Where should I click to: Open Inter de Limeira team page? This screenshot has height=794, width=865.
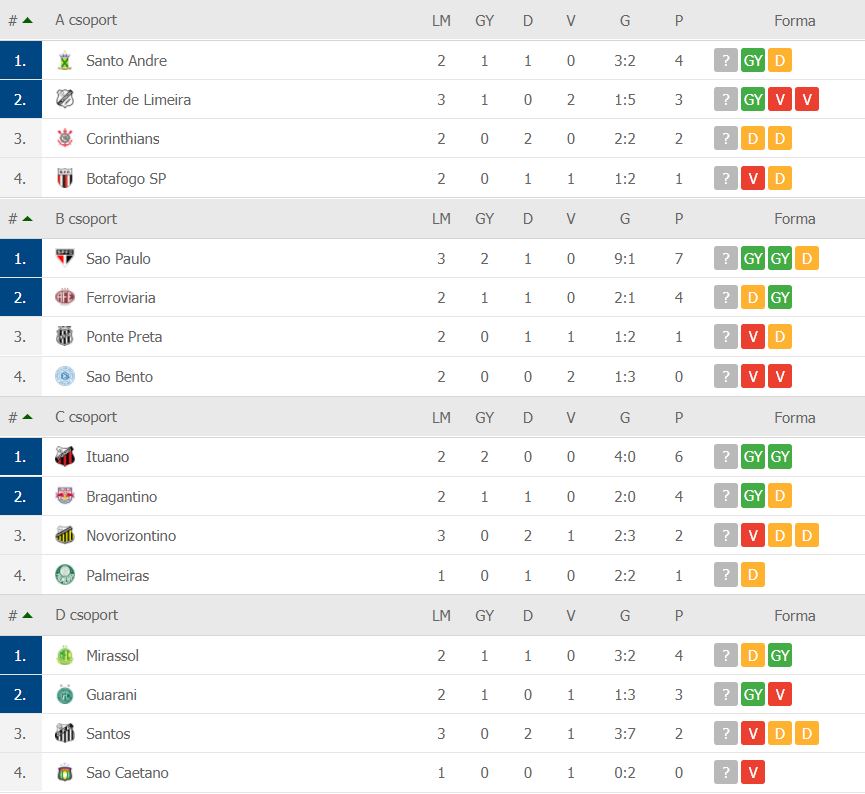138,100
